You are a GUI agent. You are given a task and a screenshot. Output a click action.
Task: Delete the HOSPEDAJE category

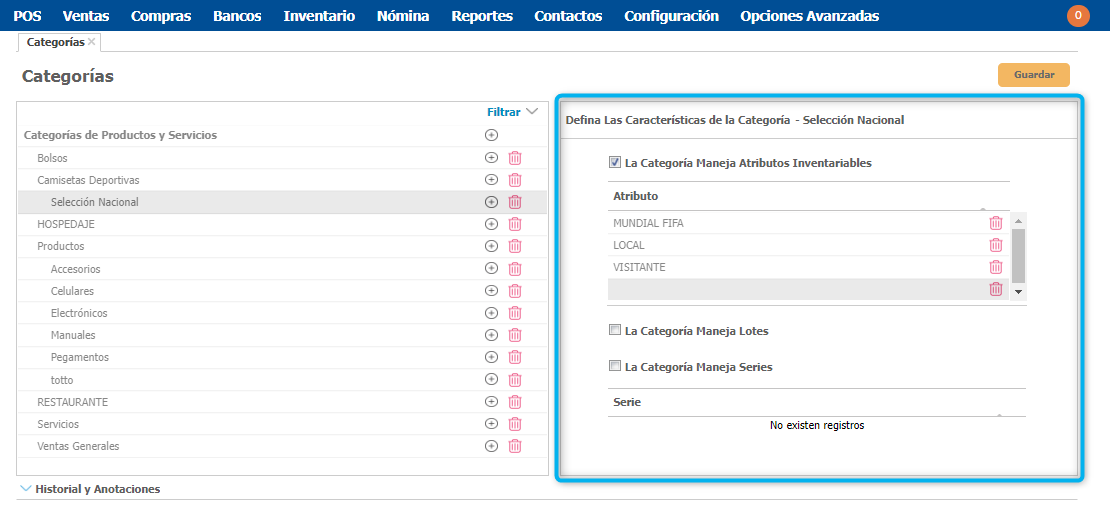click(x=515, y=224)
